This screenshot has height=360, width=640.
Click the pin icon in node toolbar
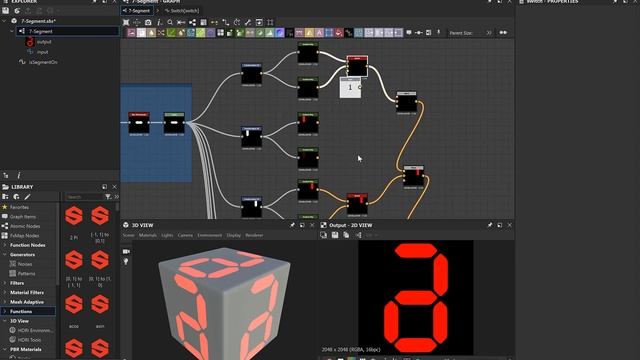[439, 33]
